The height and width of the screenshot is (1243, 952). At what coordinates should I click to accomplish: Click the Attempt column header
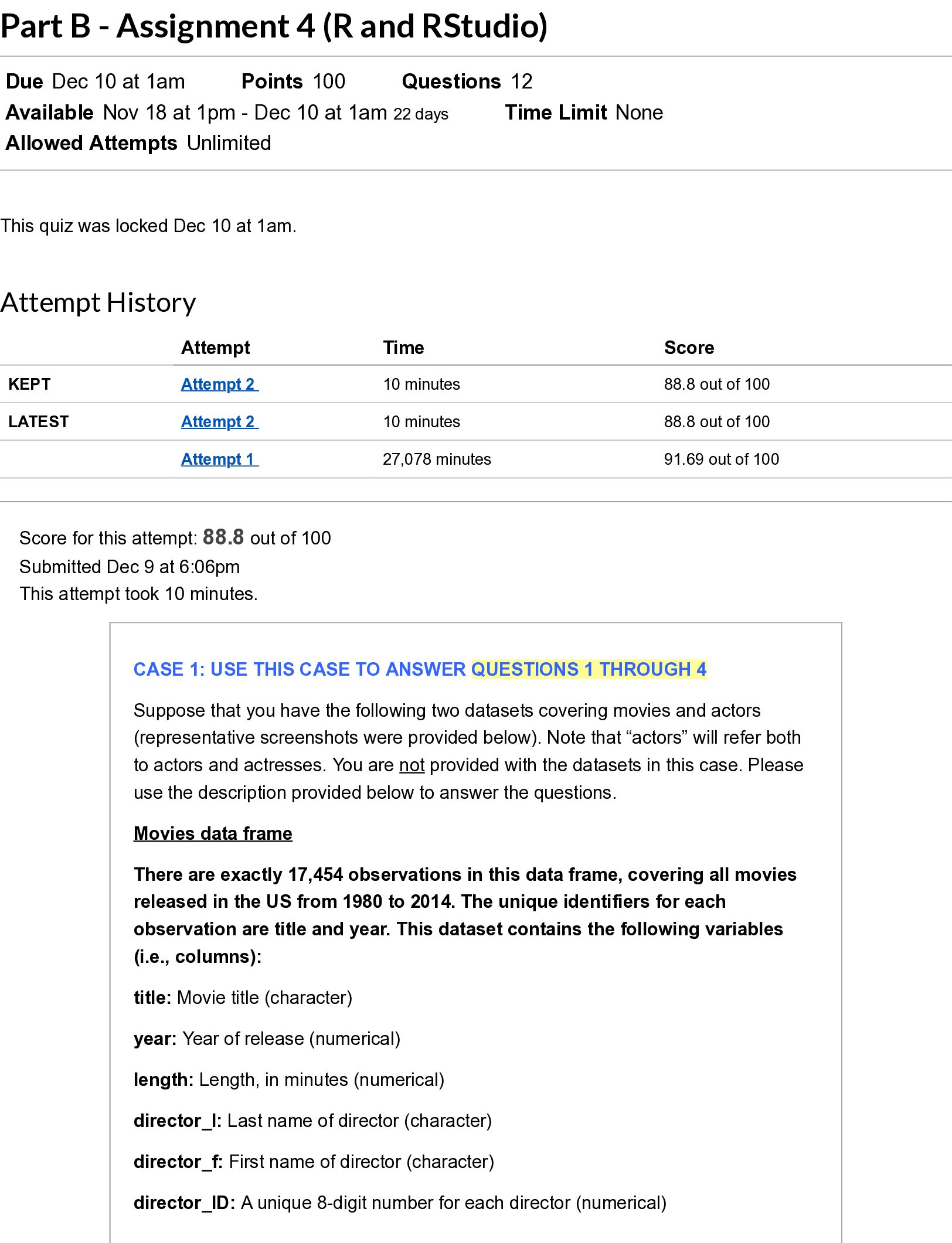(x=215, y=348)
